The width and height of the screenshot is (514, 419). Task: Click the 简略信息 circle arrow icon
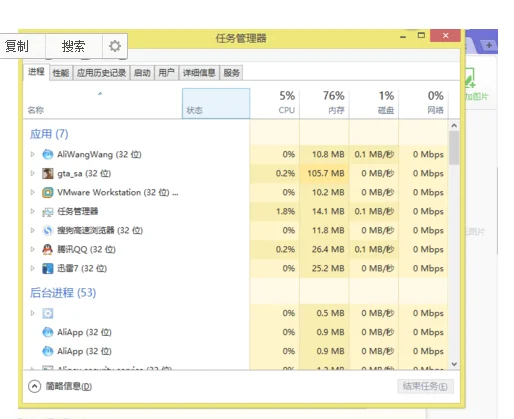[34, 386]
